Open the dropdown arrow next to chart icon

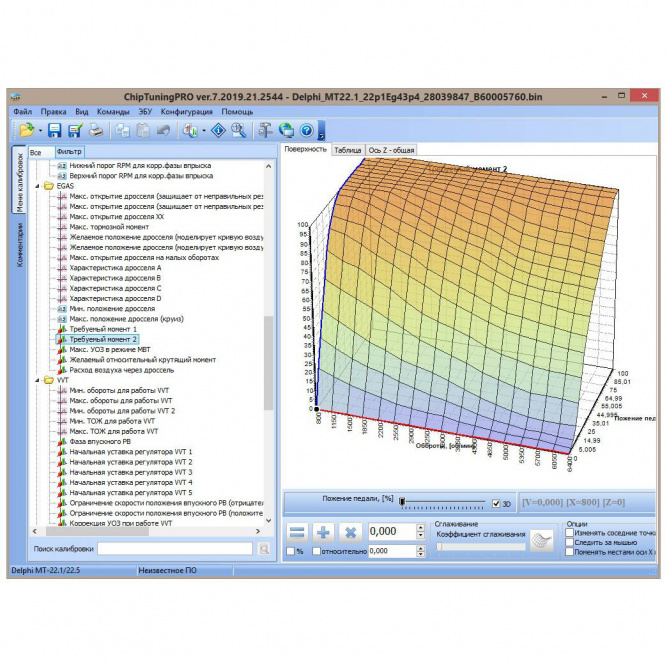click(204, 131)
